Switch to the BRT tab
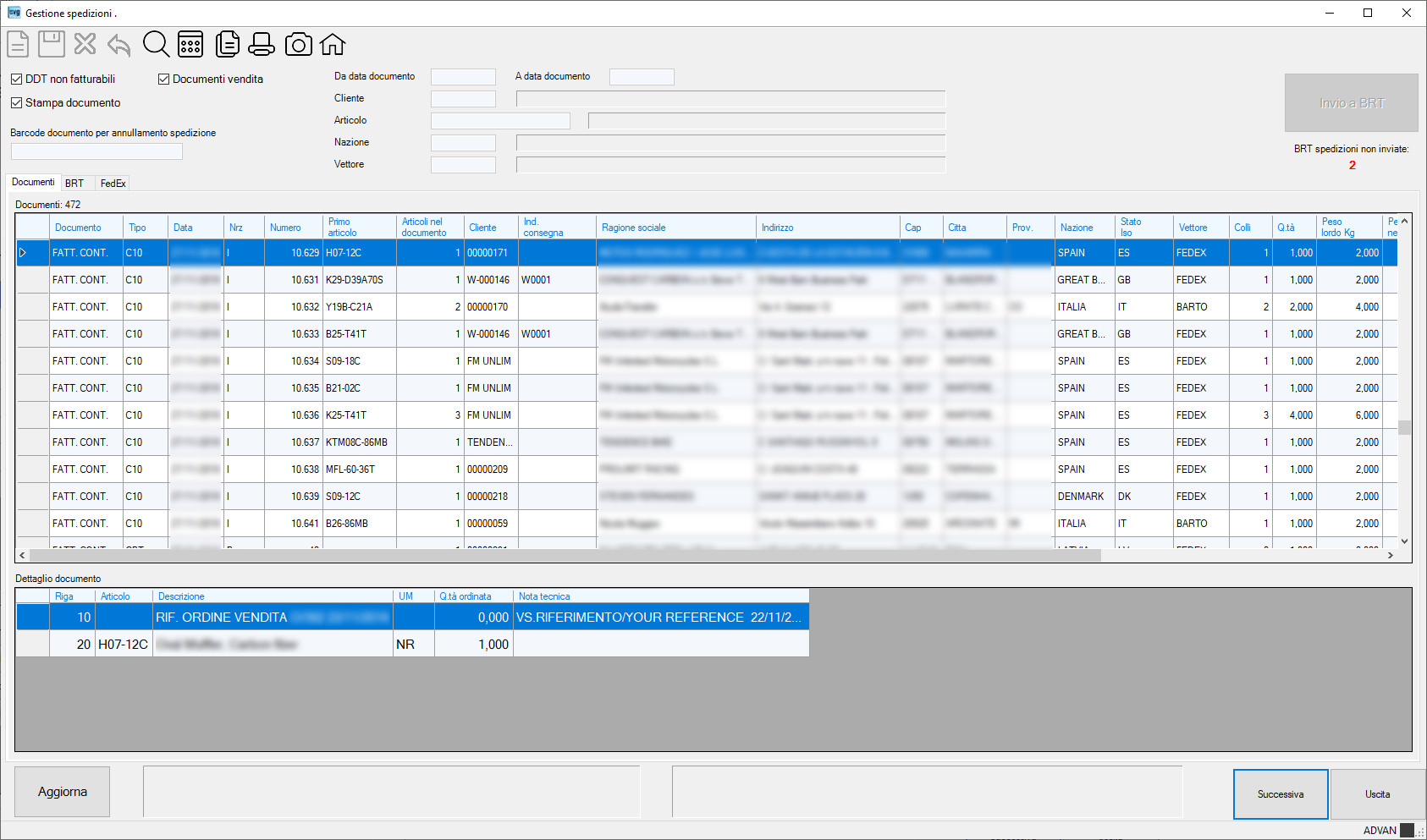Screen dimensions: 1427x840 tap(74, 183)
